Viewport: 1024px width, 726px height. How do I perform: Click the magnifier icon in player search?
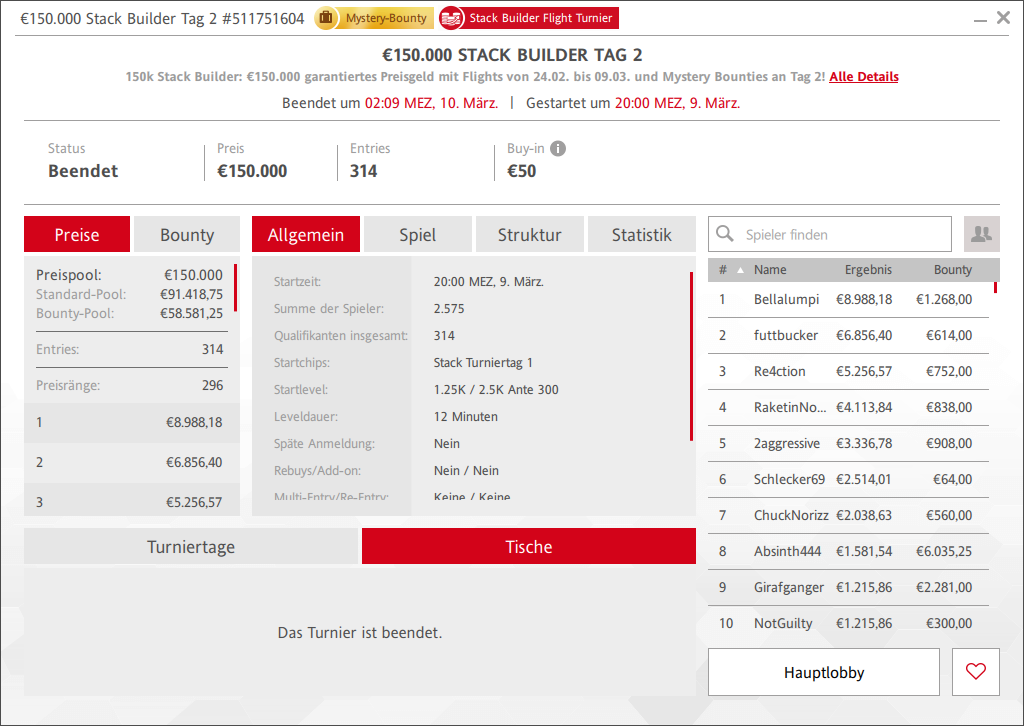coord(724,234)
